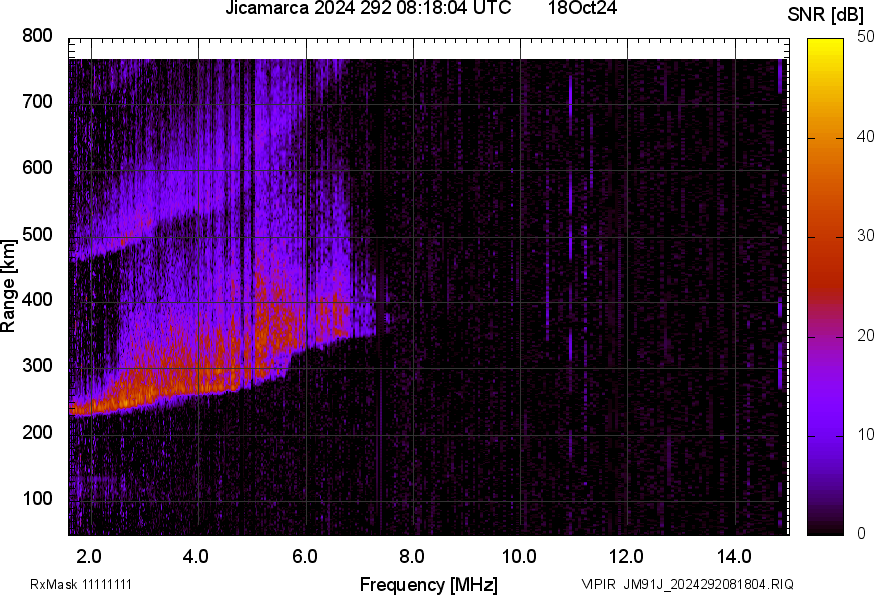Click the y-axis tick label '800'
This screenshot has width=874, height=595.
pyautogui.click(x=37, y=36)
